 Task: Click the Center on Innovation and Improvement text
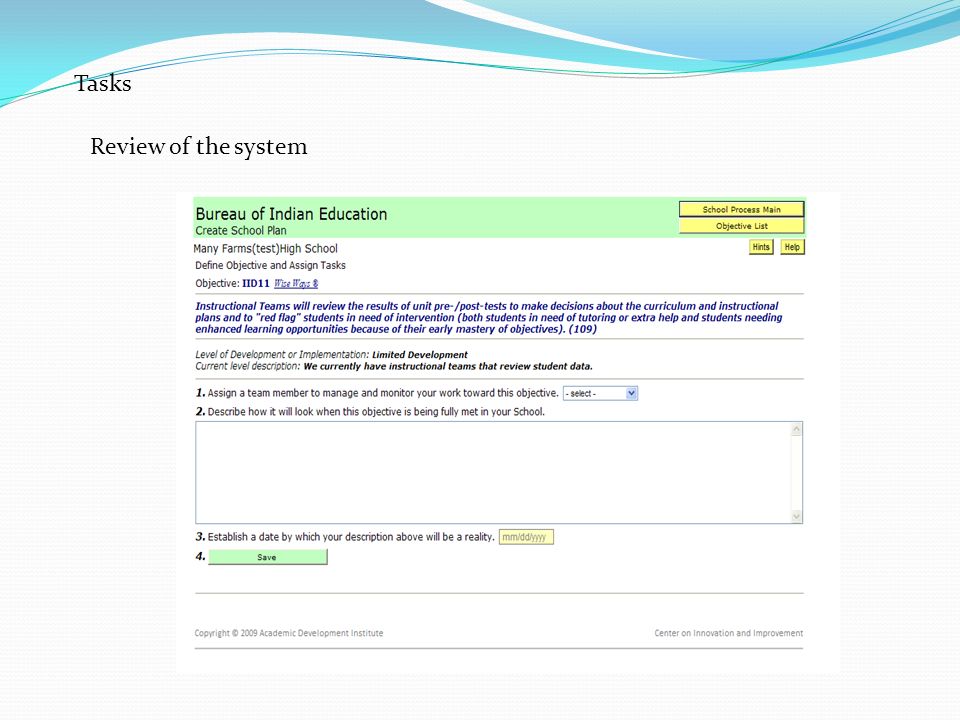tap(729, 633)
